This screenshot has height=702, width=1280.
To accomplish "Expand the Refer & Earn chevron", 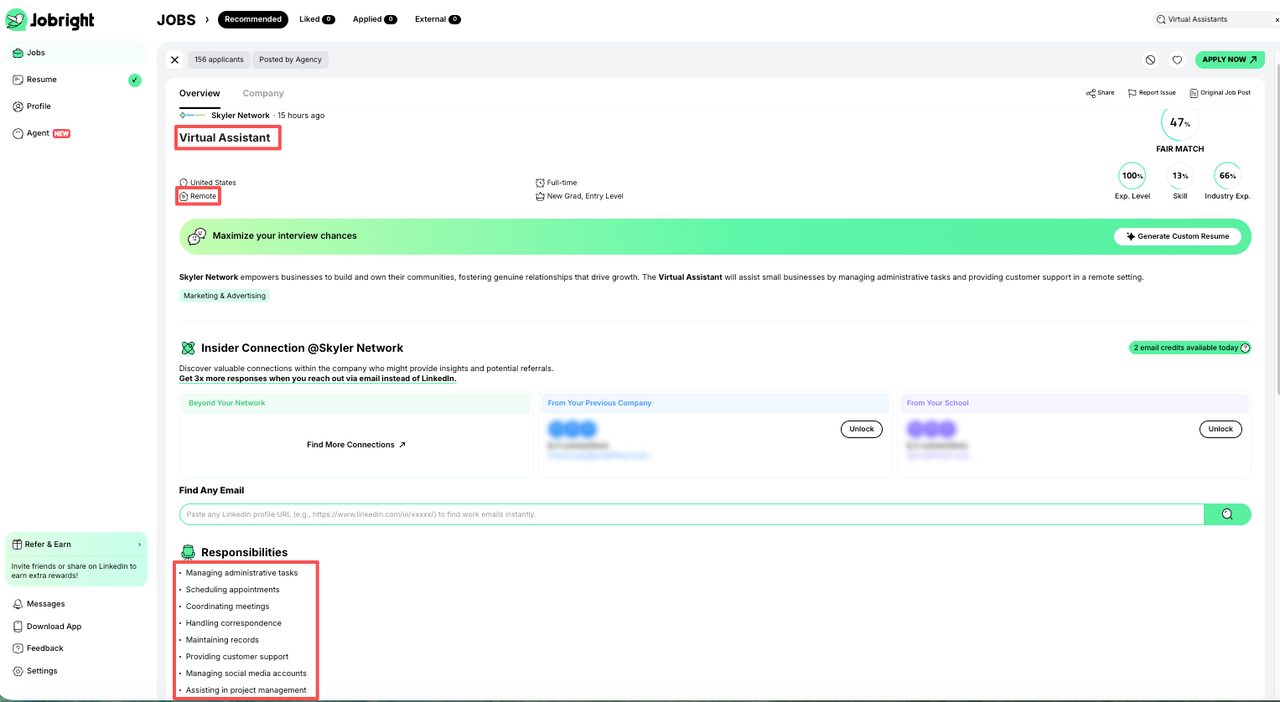I will point(140,544).
